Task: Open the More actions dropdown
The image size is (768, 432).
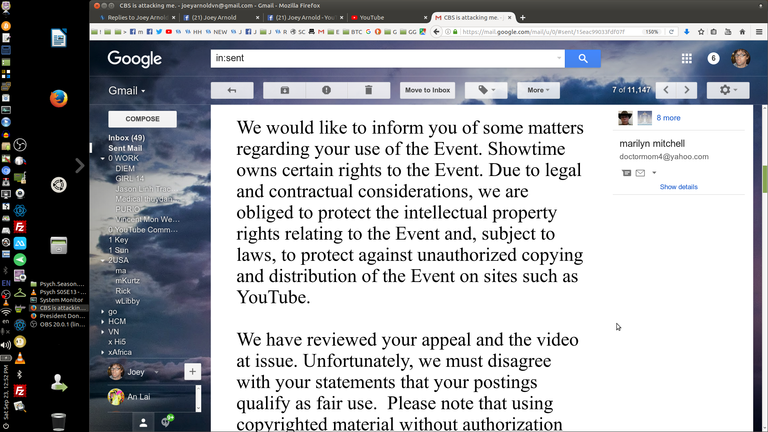Action: click(538, 90)
